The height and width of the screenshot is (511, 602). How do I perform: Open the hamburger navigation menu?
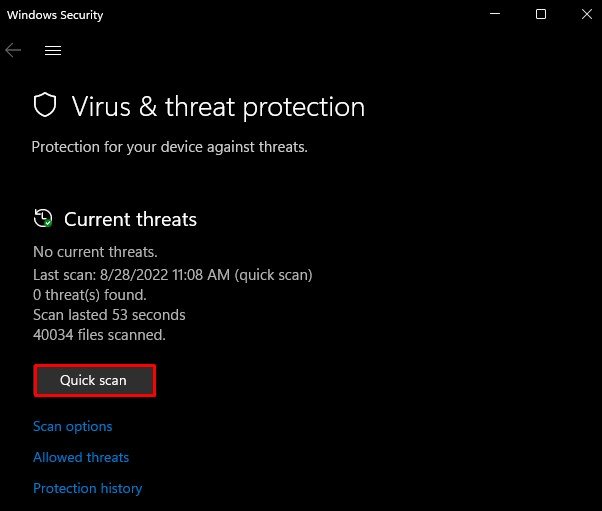click(x=53, y=50)
